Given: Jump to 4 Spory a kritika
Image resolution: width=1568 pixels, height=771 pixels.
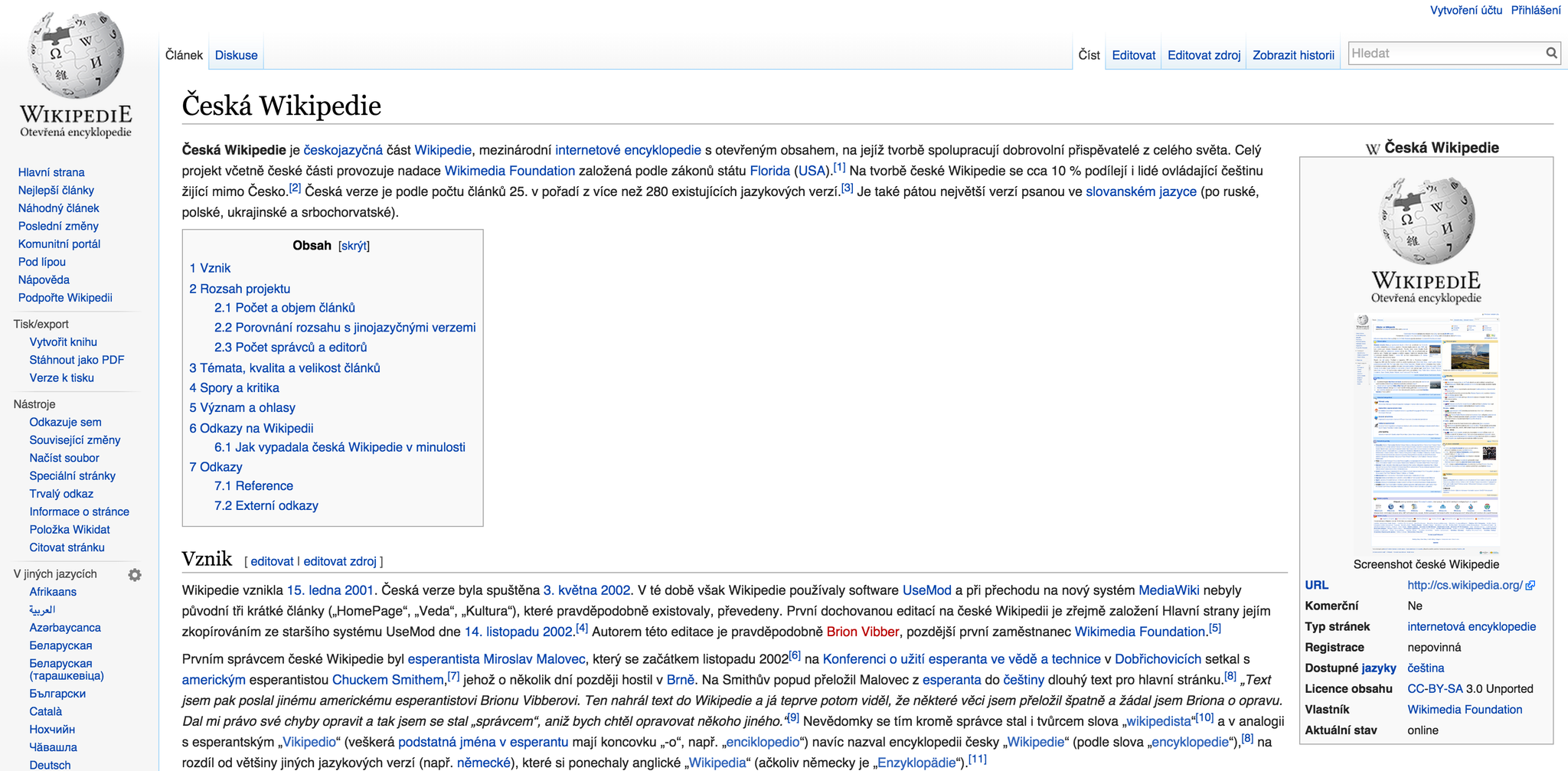Looking at the screenshot, I should [x=234, y=388].
